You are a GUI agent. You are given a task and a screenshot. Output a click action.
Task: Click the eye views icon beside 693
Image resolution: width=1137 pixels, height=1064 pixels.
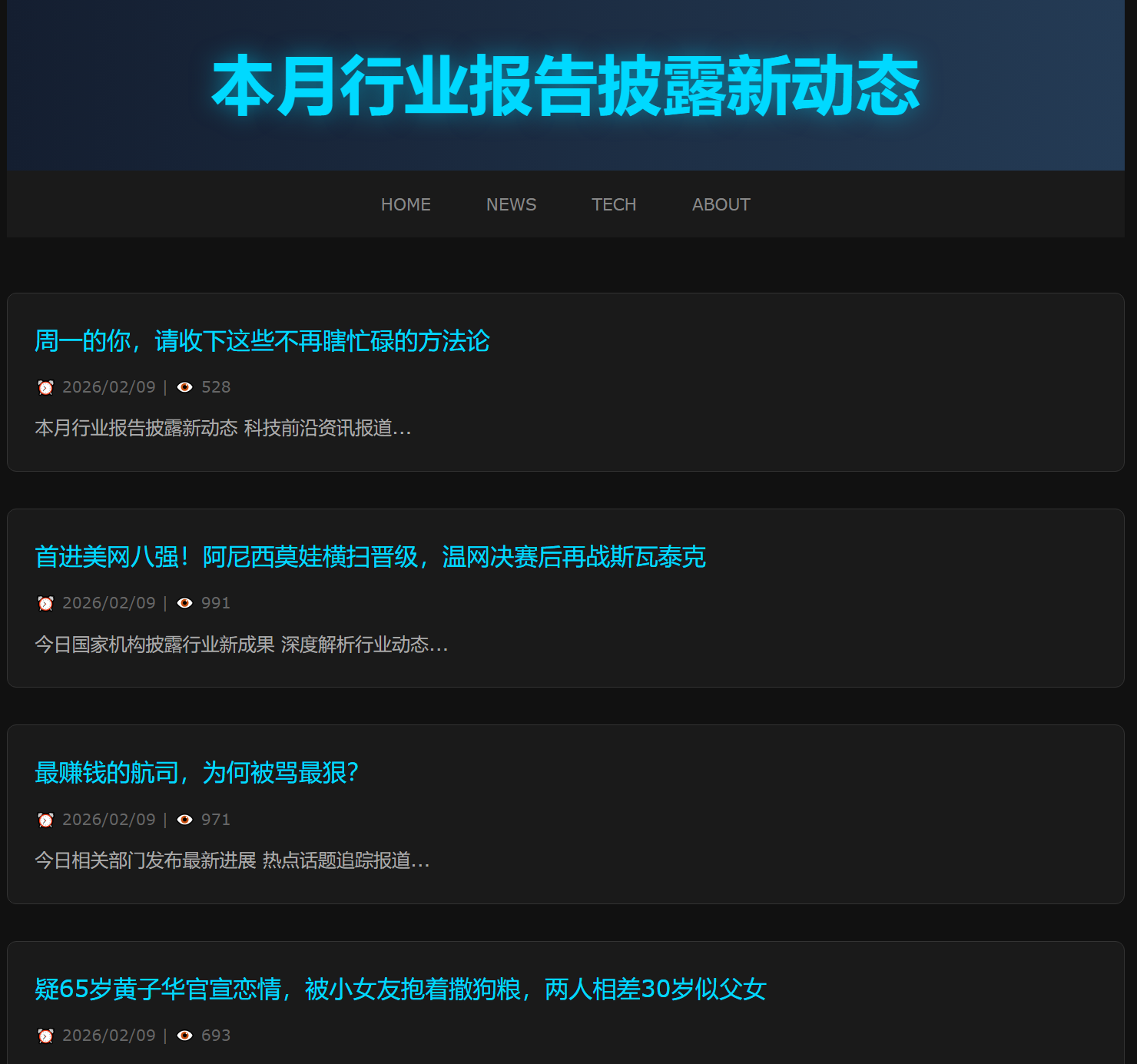coord(184,1036)
